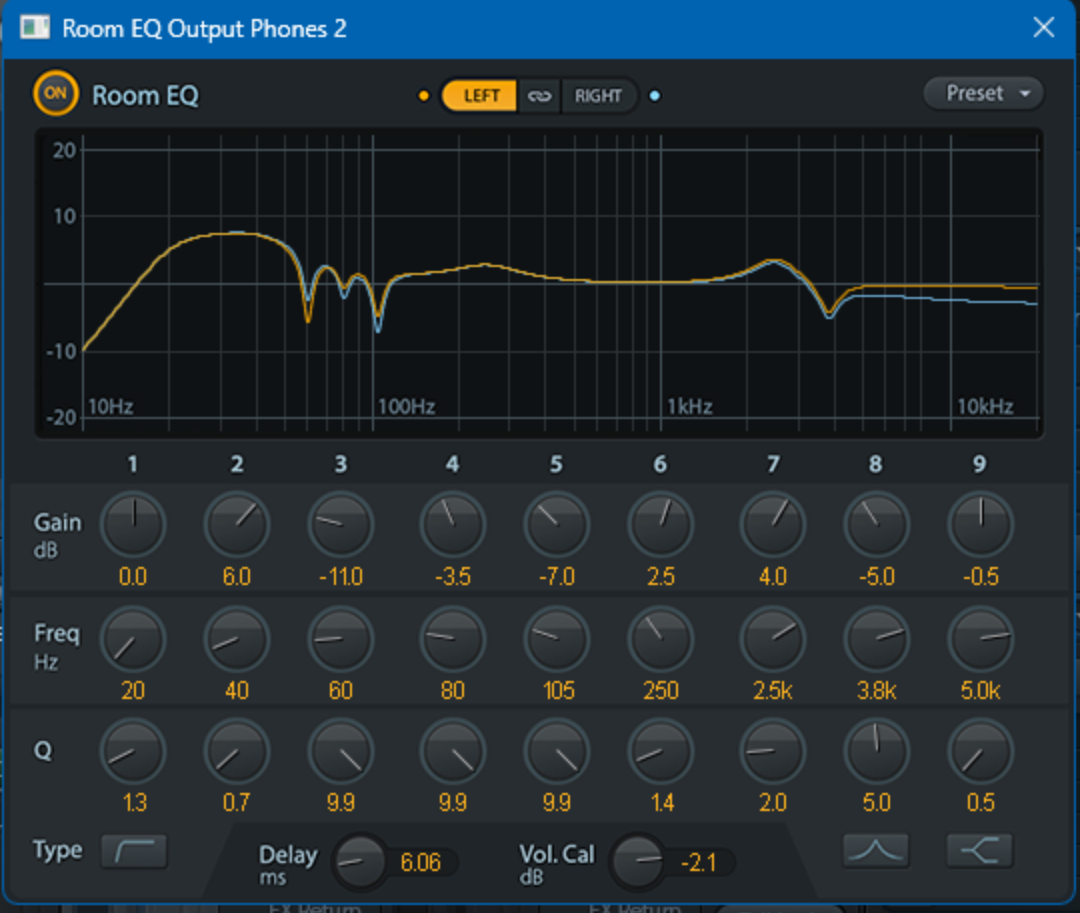Select the RIGHT channel button

[x=598, y=96]
